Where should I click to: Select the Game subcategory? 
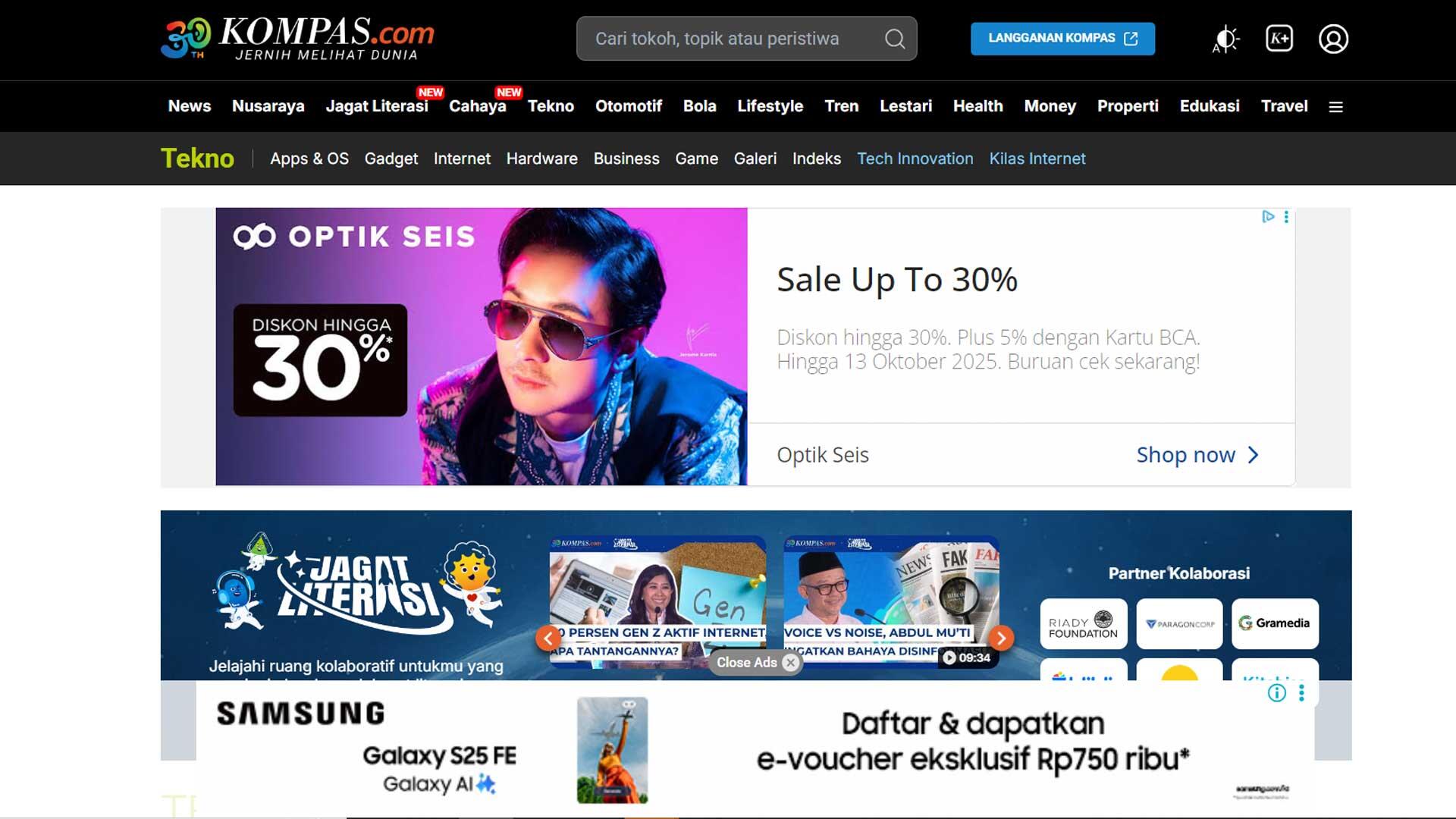point(697,158)
